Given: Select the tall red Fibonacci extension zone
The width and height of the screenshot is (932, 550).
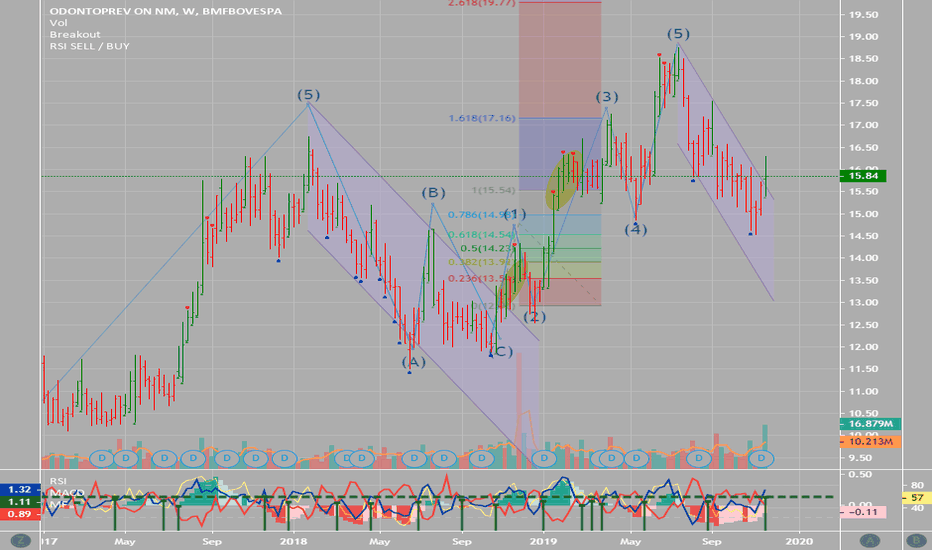Looking at the screenshot, I should click(x=560, y=59).
